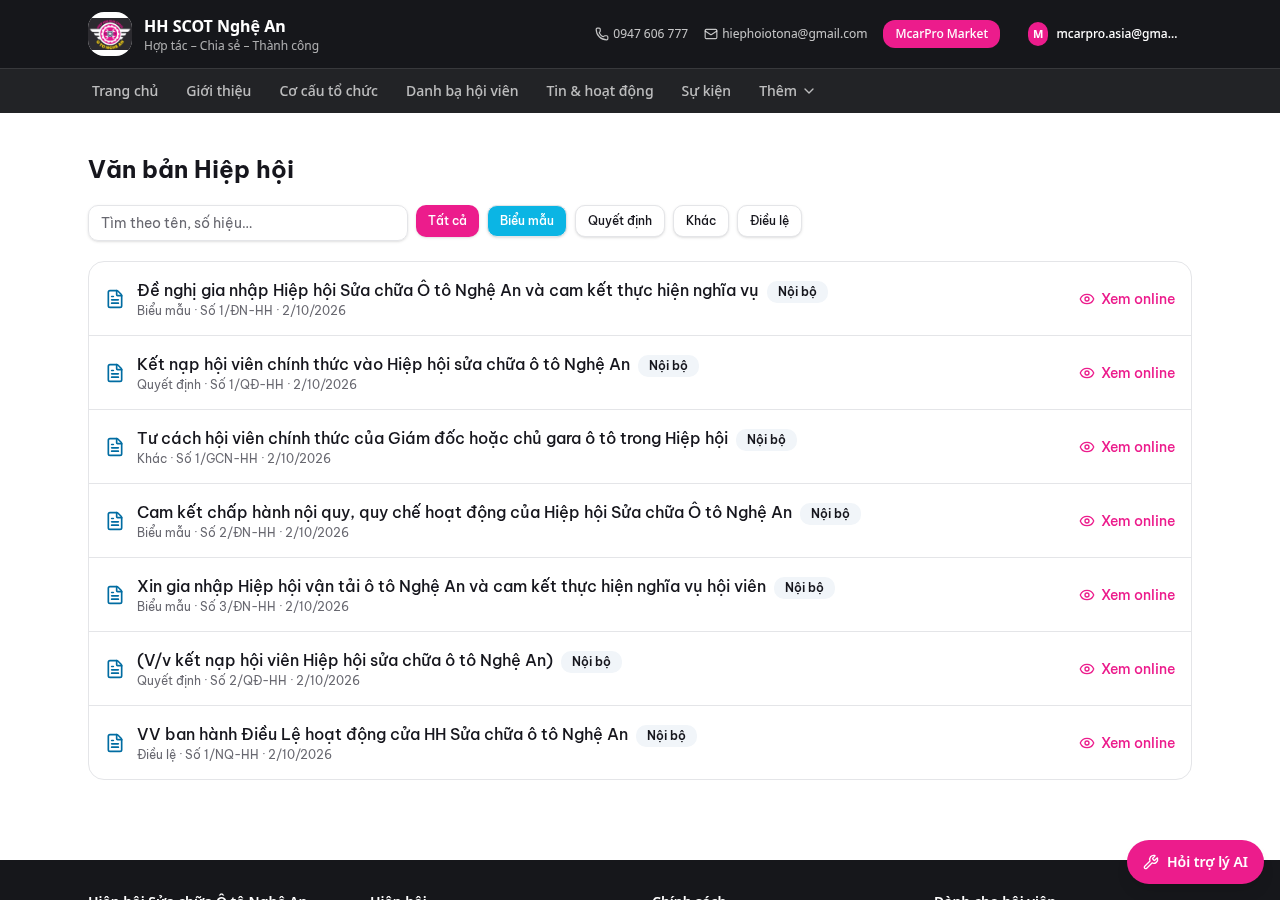Open (V/v kết nạp hội viên Hiệp hội title
Image resolution: width=1280 pixels, height=900 pixels.
click(x=345, y=660)
